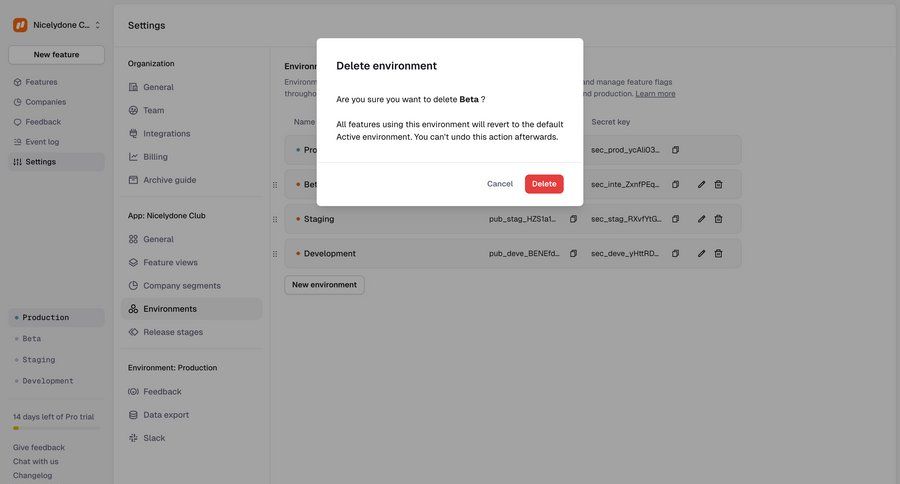Open Event log in the sidebar
Image resolution: width=900 pixels, height=484 pixels.
pos(56,142)
